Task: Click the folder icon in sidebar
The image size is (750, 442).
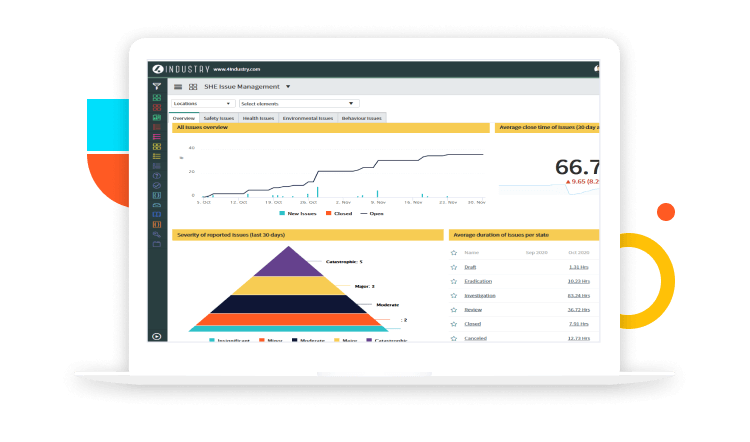Action: tap(156, 244)
